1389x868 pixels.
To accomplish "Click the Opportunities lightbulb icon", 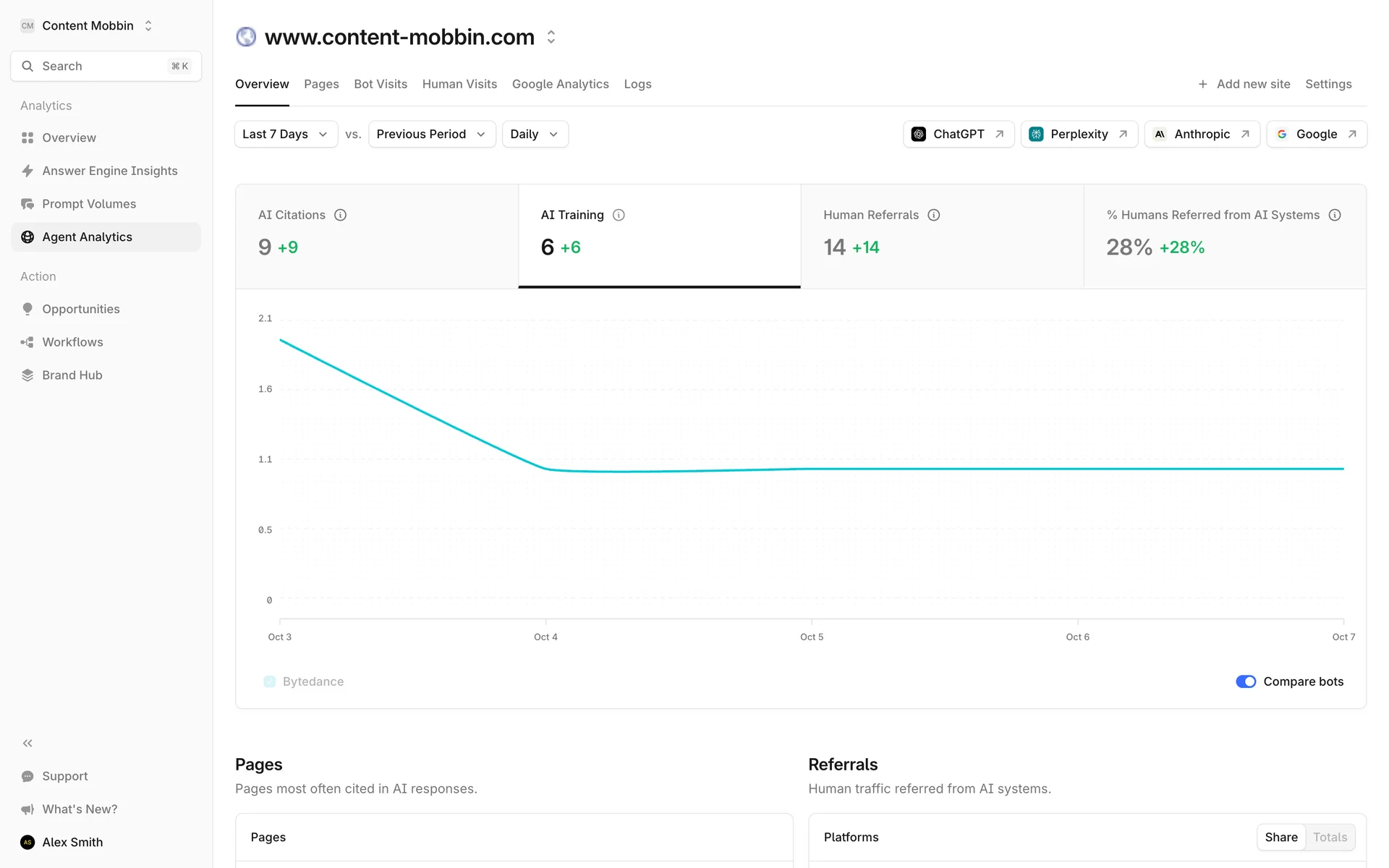I will pos(27,309).
